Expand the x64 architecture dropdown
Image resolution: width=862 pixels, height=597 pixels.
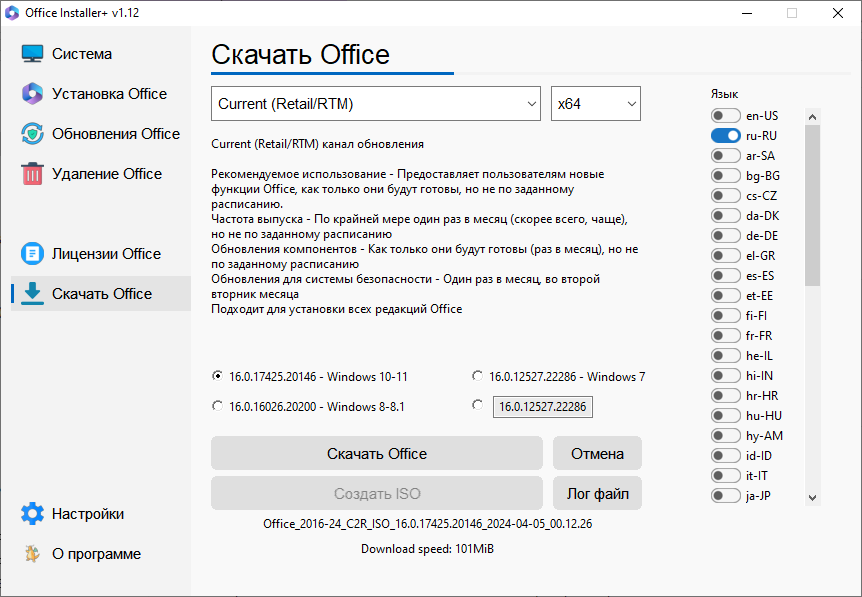coord(595,104)
